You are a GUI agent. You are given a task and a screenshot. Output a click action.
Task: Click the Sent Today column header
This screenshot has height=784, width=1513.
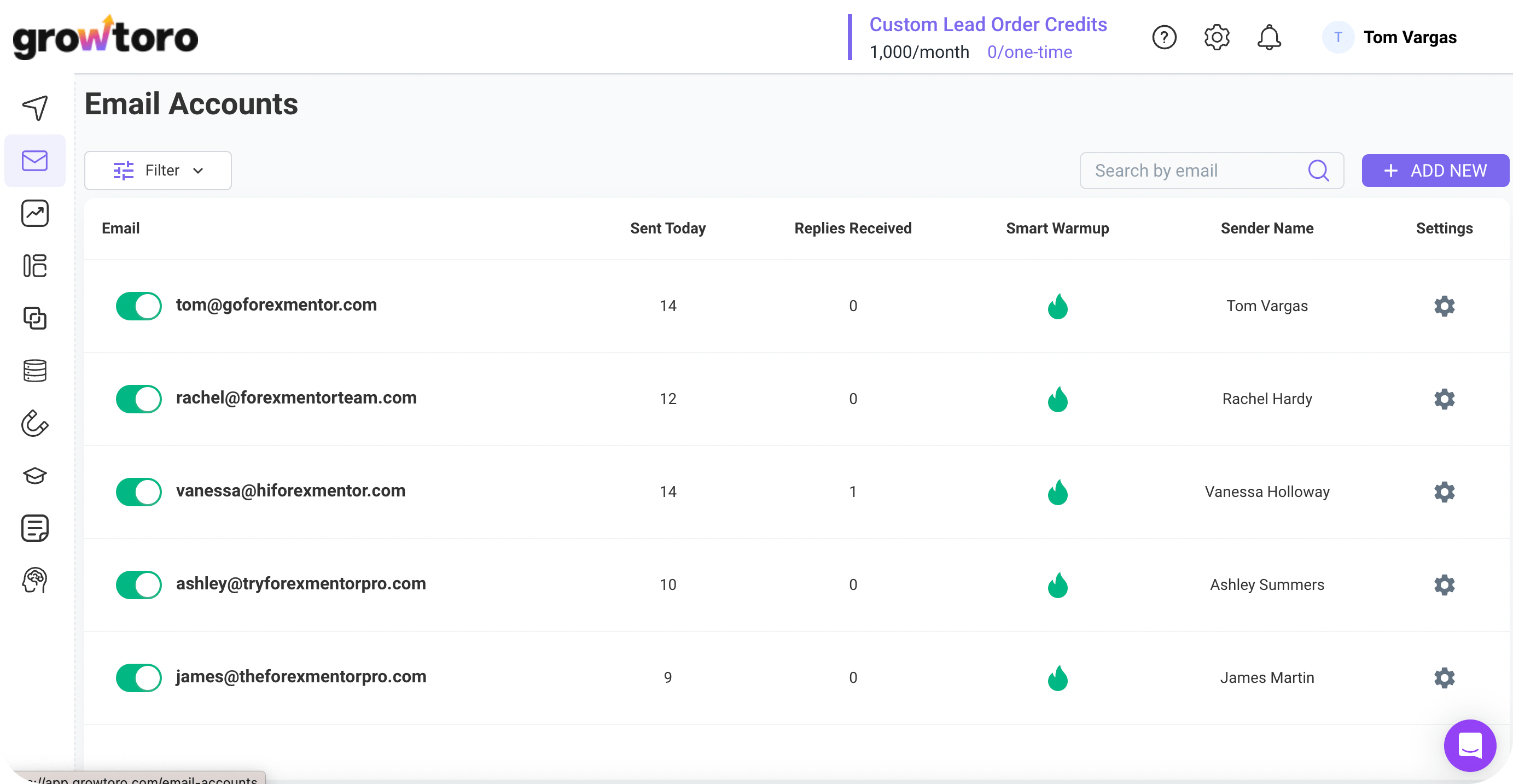pos(668,228)
